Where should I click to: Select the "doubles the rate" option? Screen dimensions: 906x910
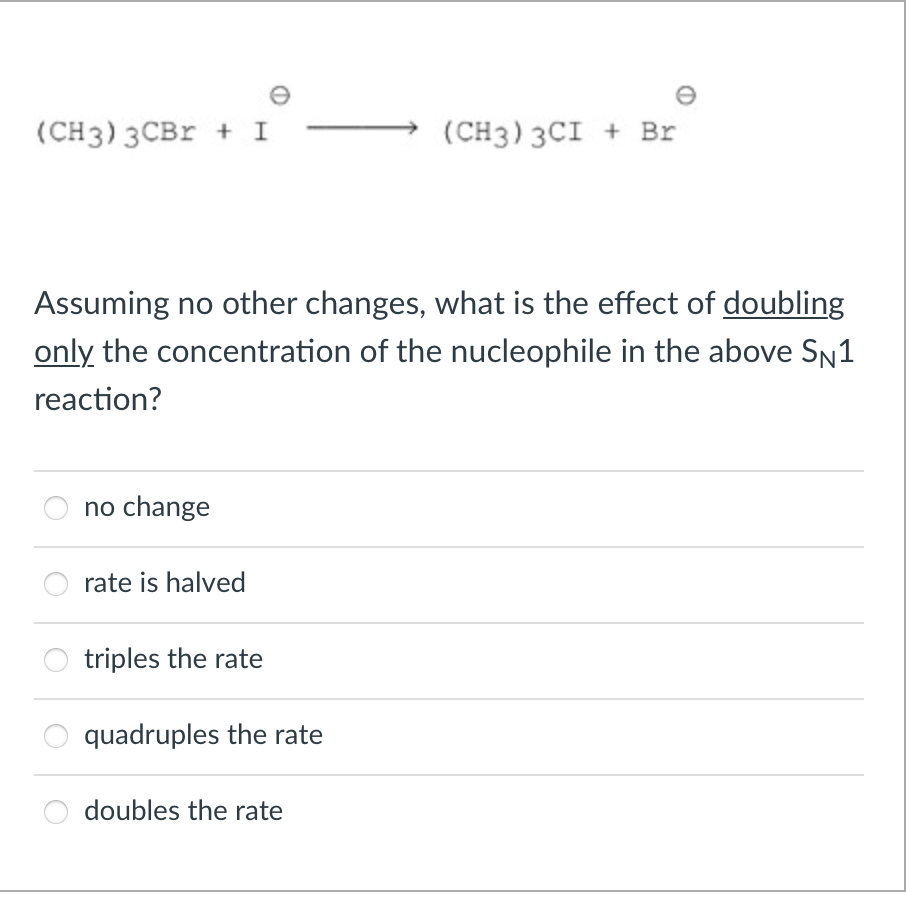click(56, 812)
